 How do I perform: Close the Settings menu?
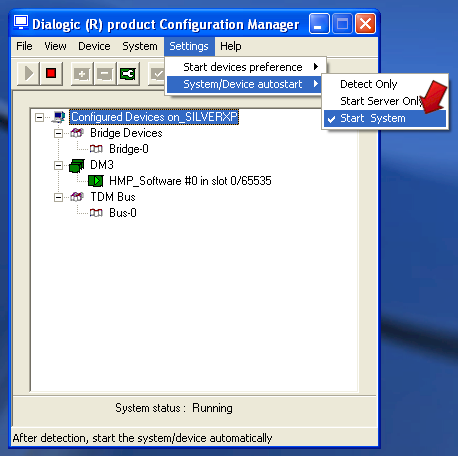[189, 46]
